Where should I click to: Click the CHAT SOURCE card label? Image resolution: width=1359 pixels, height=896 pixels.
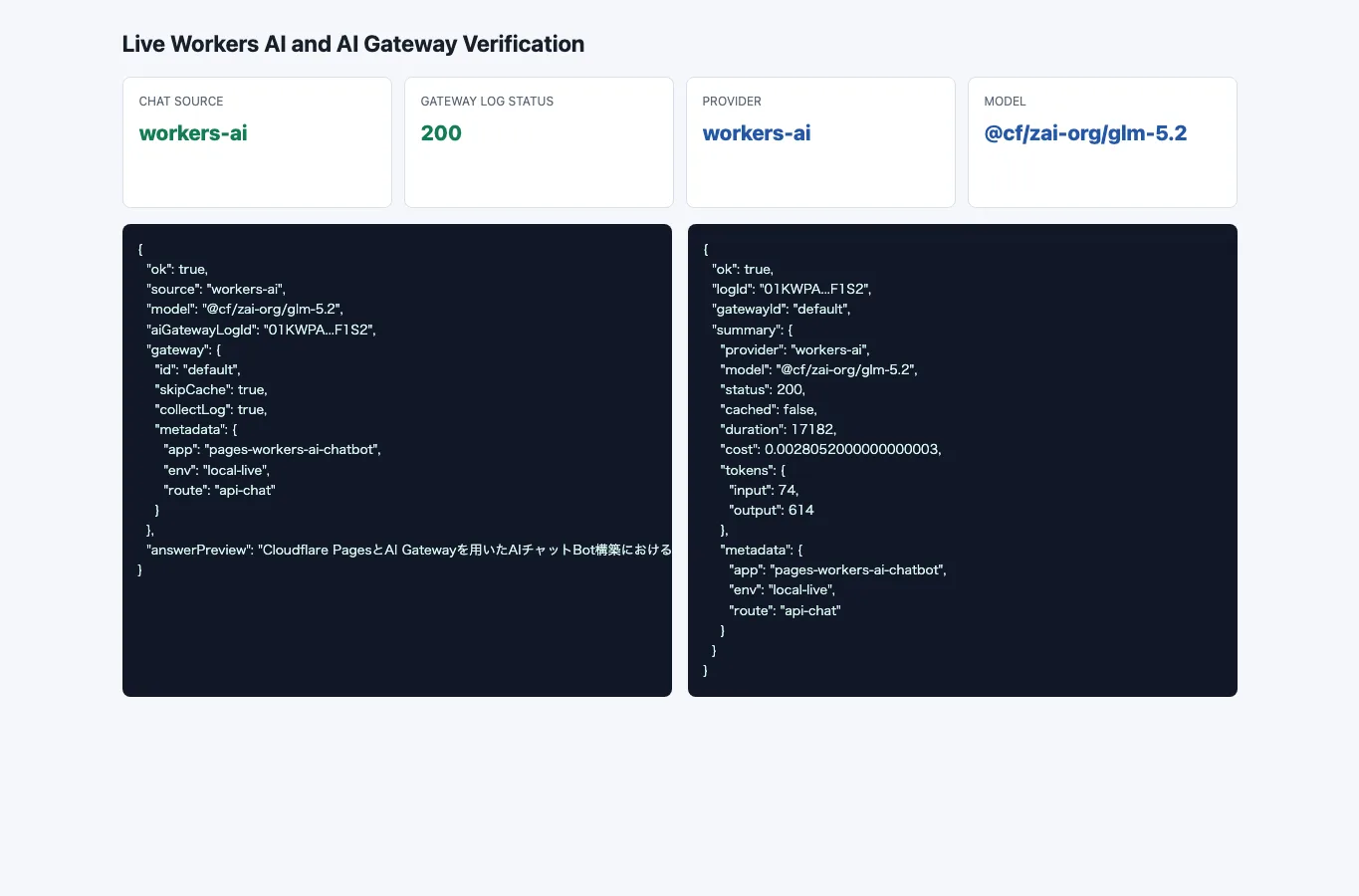pos(181,102)
